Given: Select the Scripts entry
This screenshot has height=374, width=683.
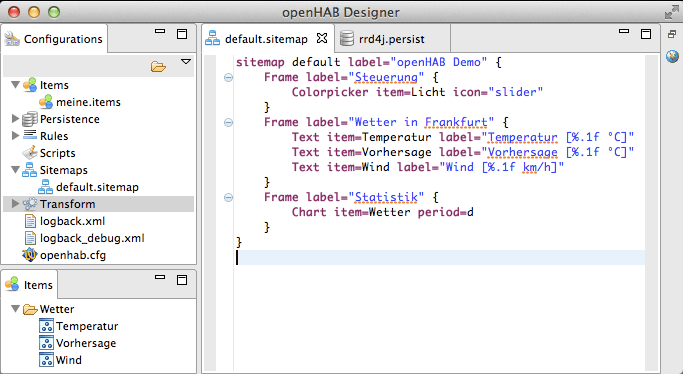Looking at the screenshot, I should pyautogui.click(x=57, y=153).
